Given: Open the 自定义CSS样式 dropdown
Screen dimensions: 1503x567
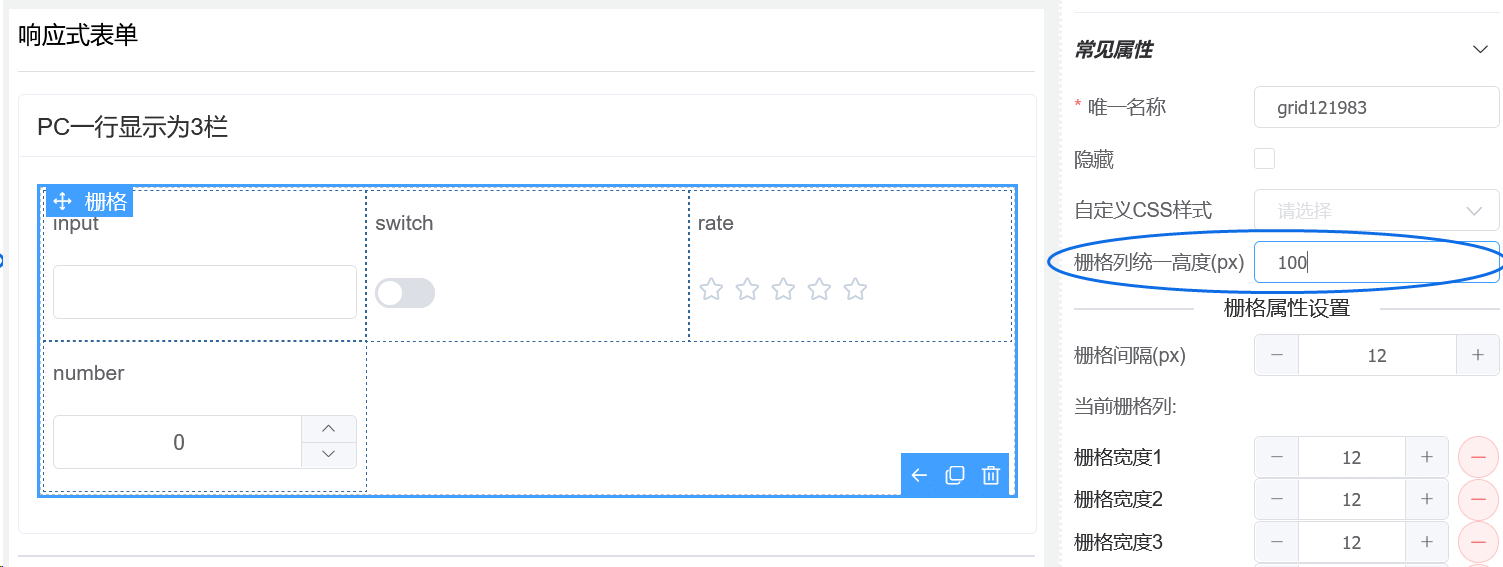Looking at the screenshot, I should click(x=1376, y=211).
